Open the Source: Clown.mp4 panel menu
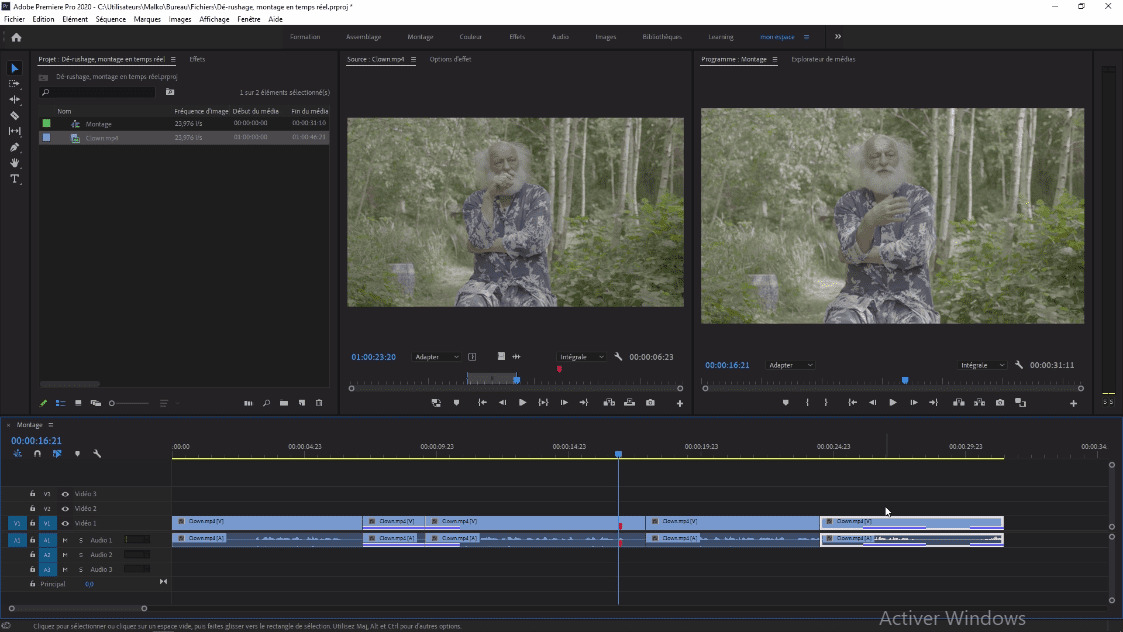 (x=412, y=59)
